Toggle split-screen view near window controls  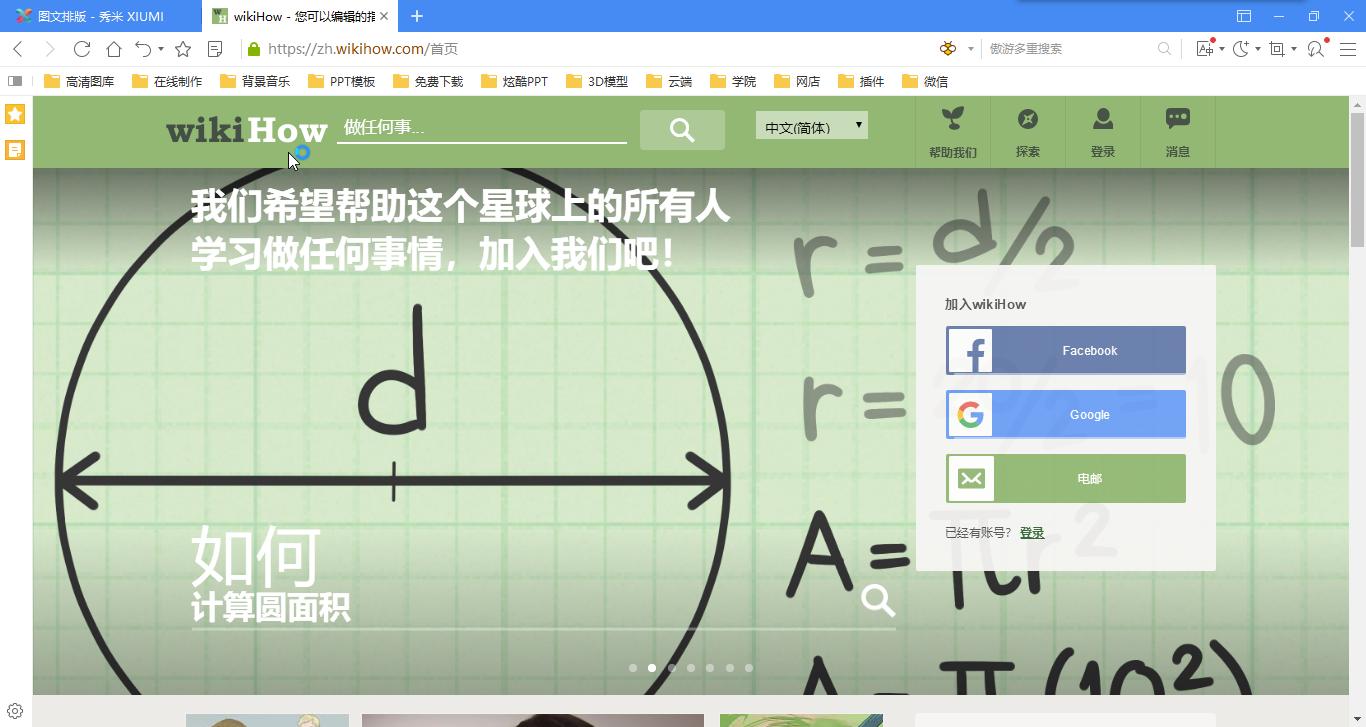tap(1244, 16)
